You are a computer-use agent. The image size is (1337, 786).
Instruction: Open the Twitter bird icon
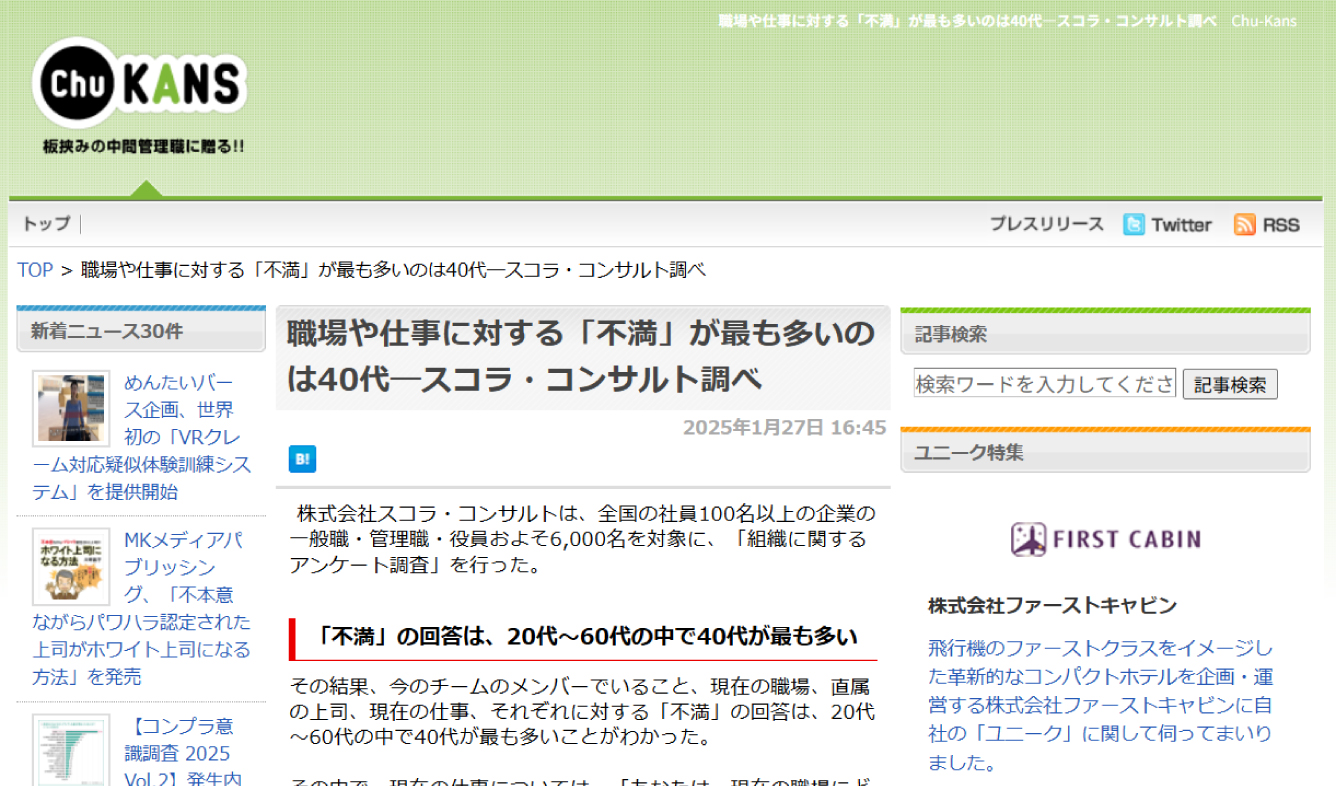(1133, 225)
